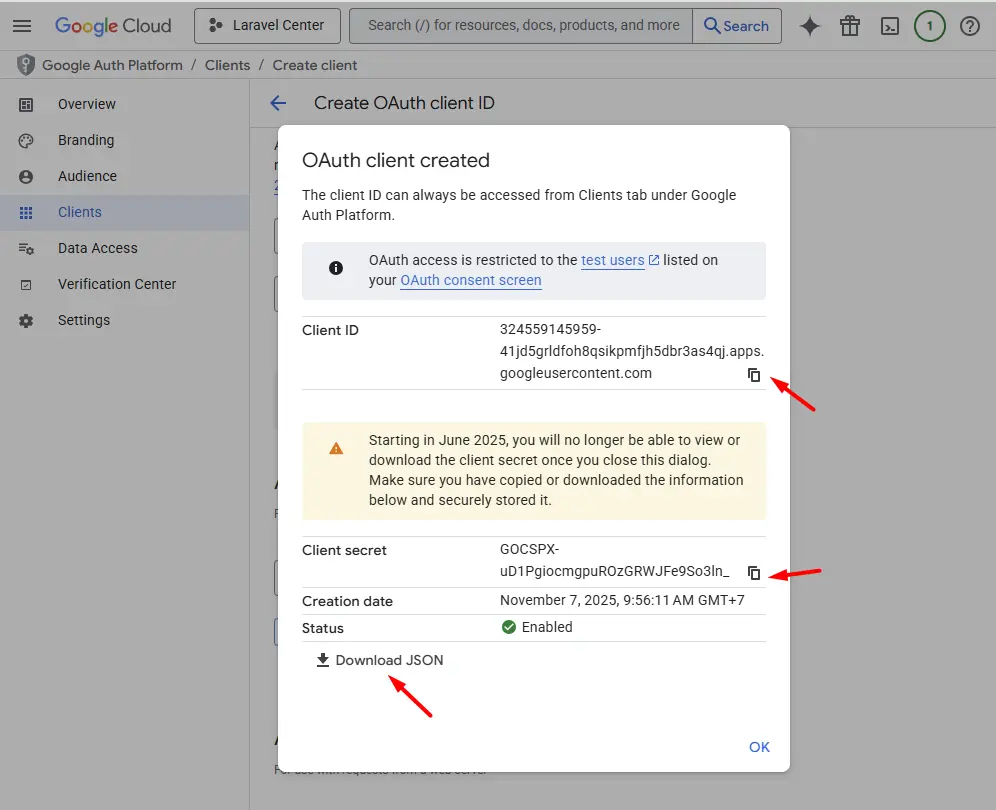Select Settings in the sidebar

pyautogui.click(x=84, y=320)
